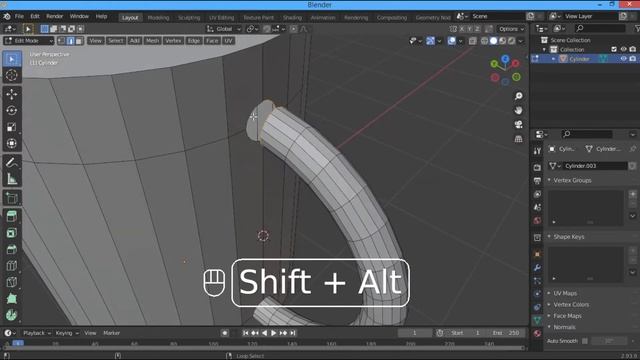
Task: Select the Rotate tool
Action: pos(11,111)
